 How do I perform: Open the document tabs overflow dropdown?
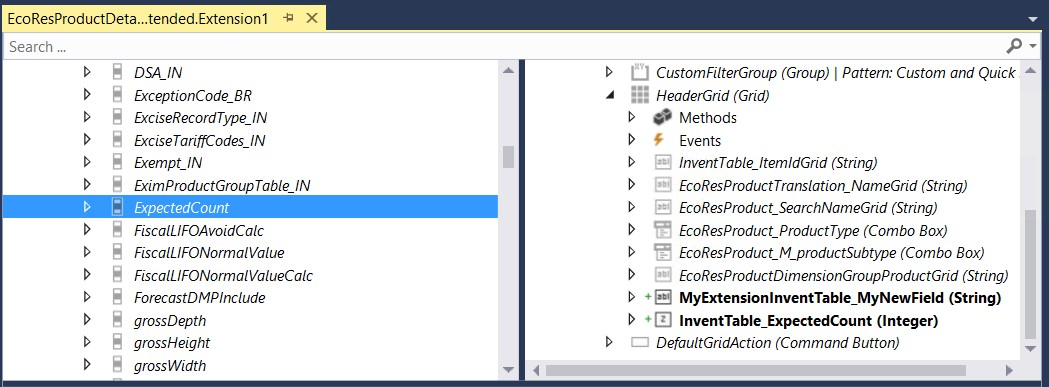click(x=1034, y=20)
